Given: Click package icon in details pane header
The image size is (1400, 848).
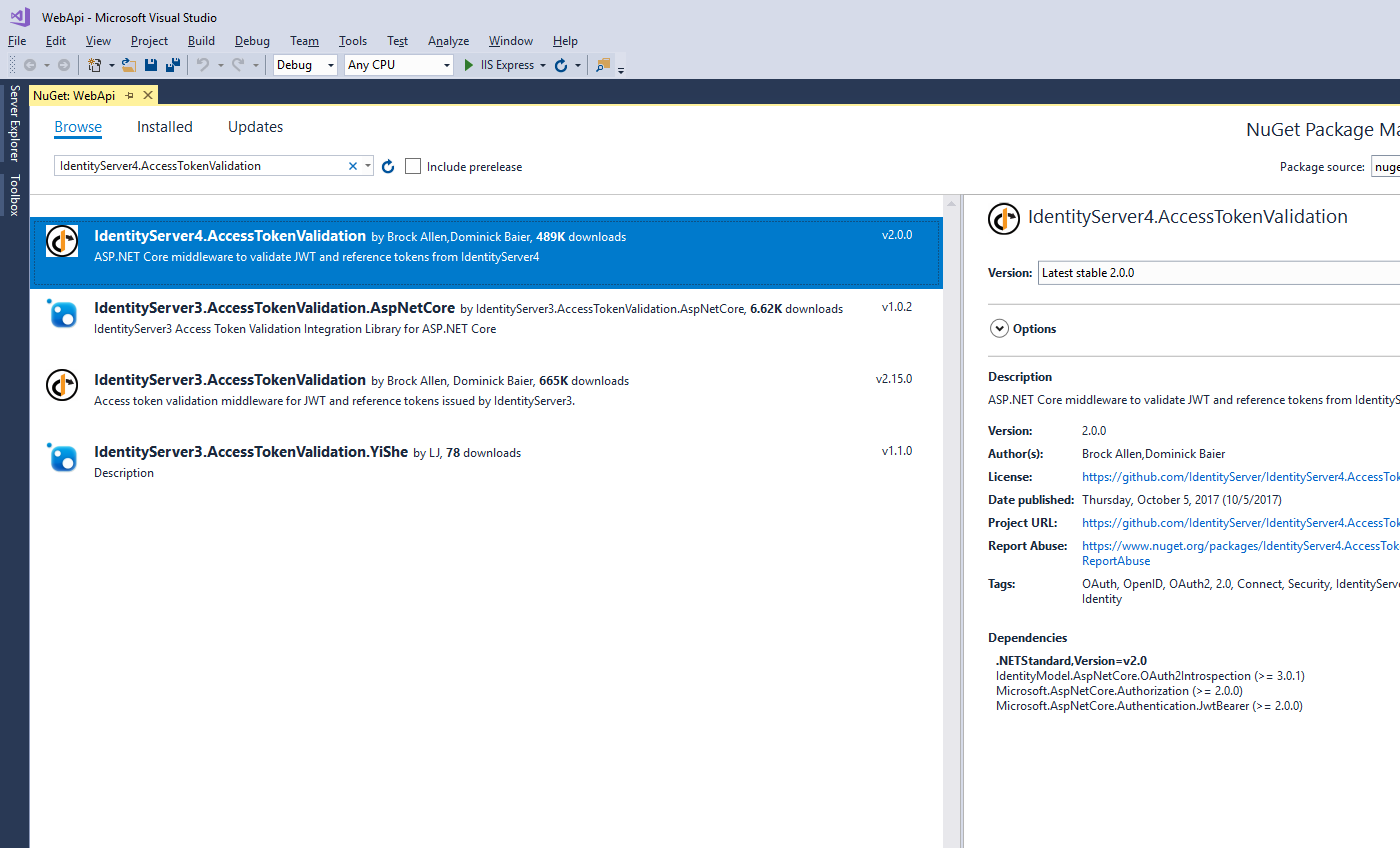Looking at the screenshot, I should [1004, 218].
